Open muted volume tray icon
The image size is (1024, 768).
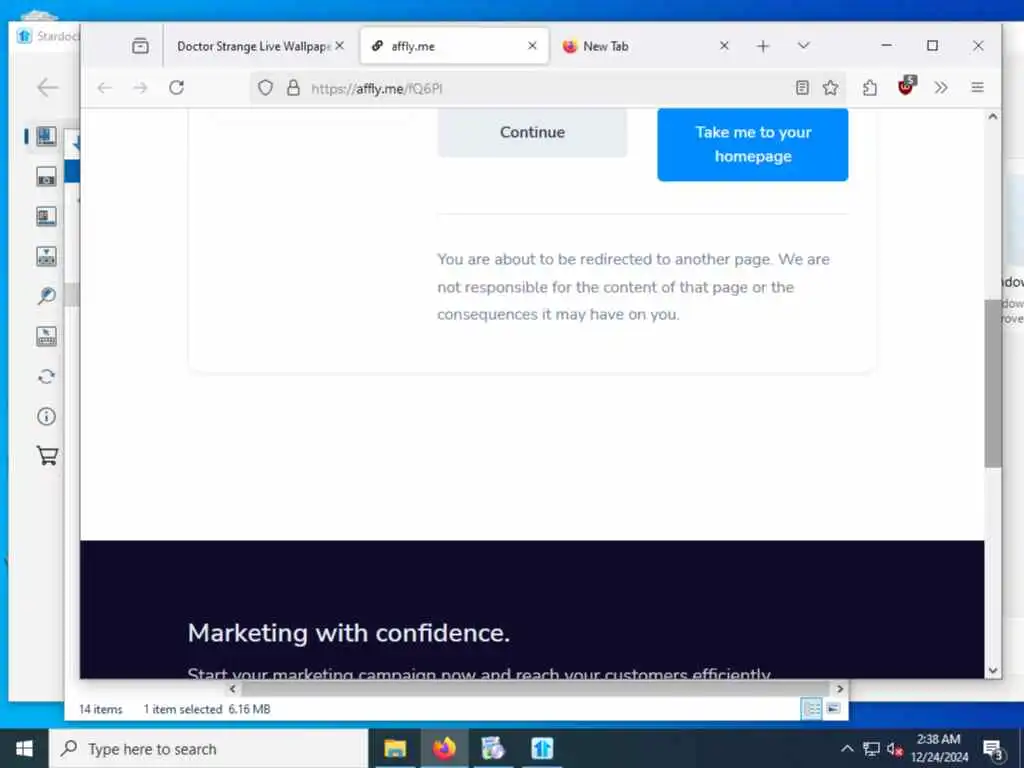click(x=895, y=749)
